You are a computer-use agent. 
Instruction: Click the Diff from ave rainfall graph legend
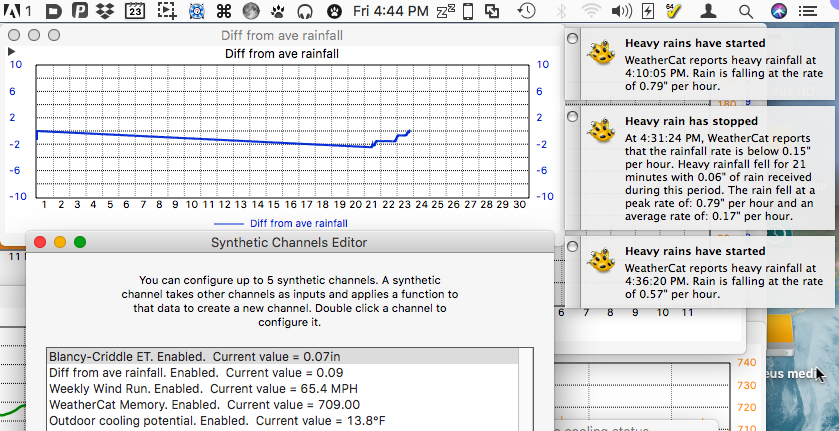281,224
